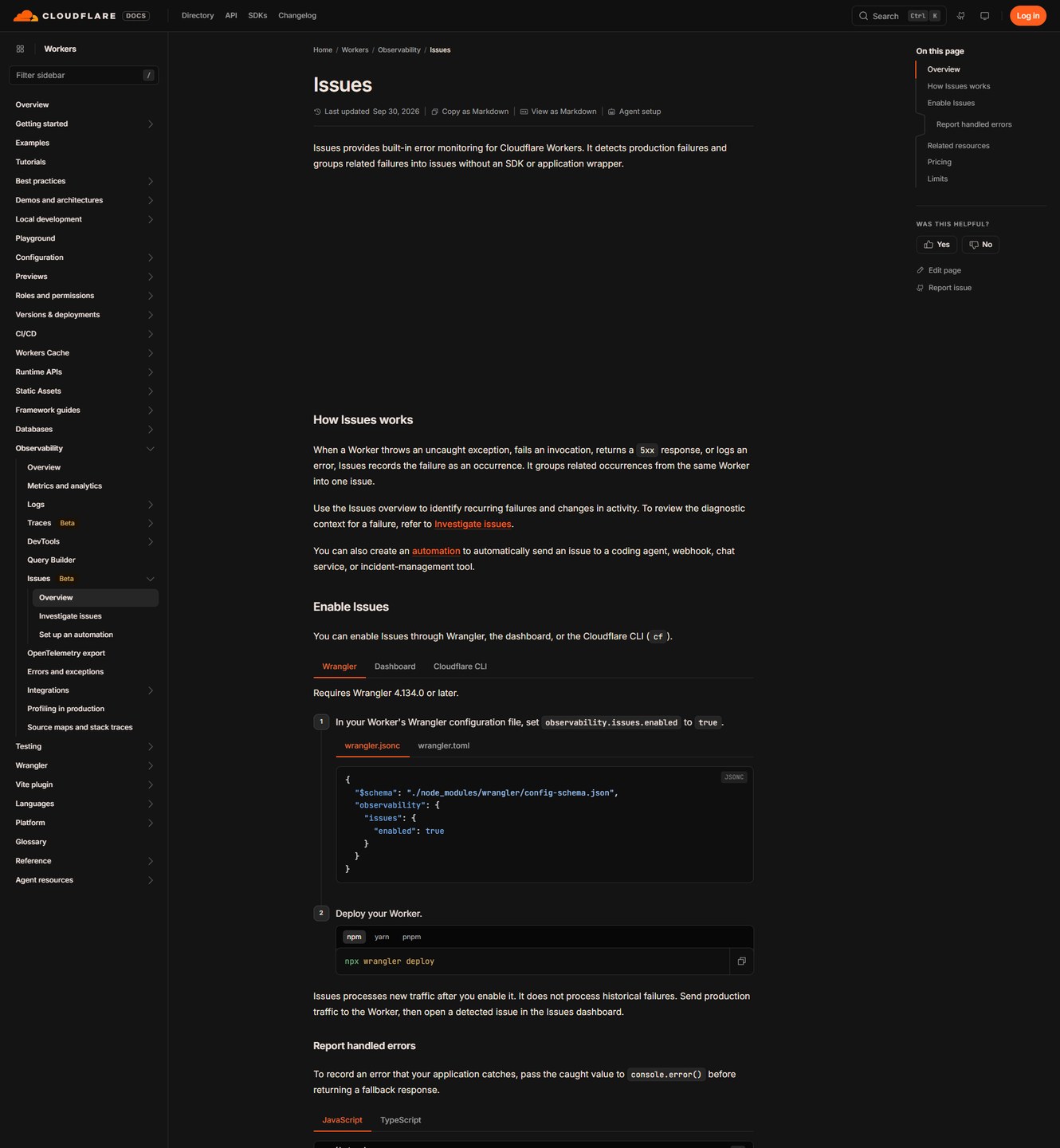Switch to the TypeScript tab
The height and width of the screenshot is (1148, 1060).
pyautogui.click(x=401, y=1120)
